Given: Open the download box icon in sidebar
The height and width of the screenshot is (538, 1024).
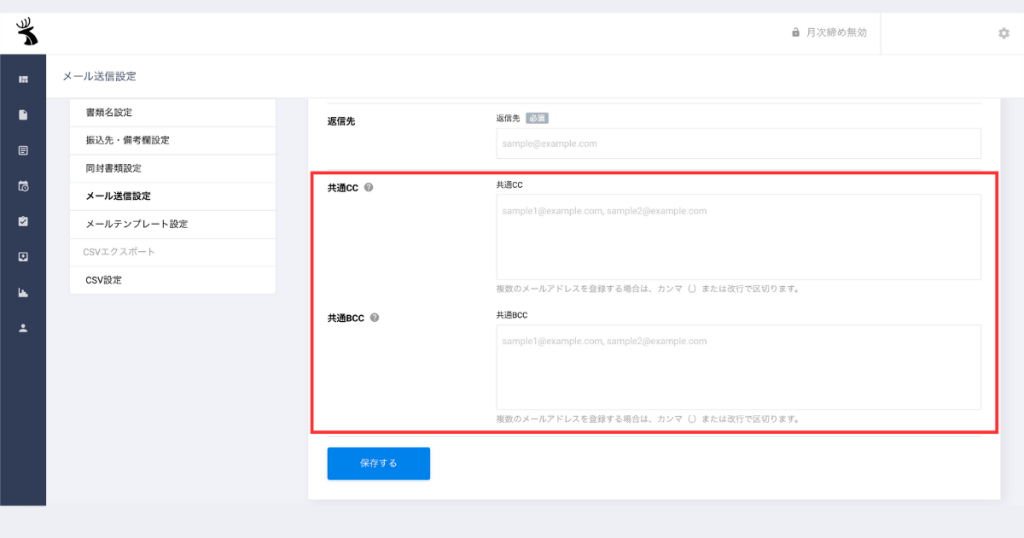Looking at the screenshot, I should tap(23, 257).
